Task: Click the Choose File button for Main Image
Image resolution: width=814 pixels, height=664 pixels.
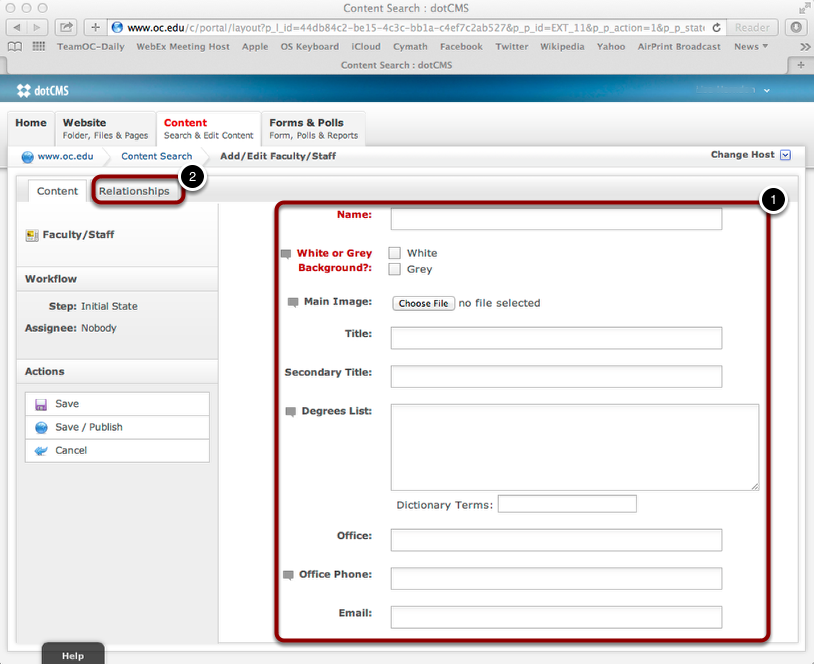Action: tap(421, 303)
